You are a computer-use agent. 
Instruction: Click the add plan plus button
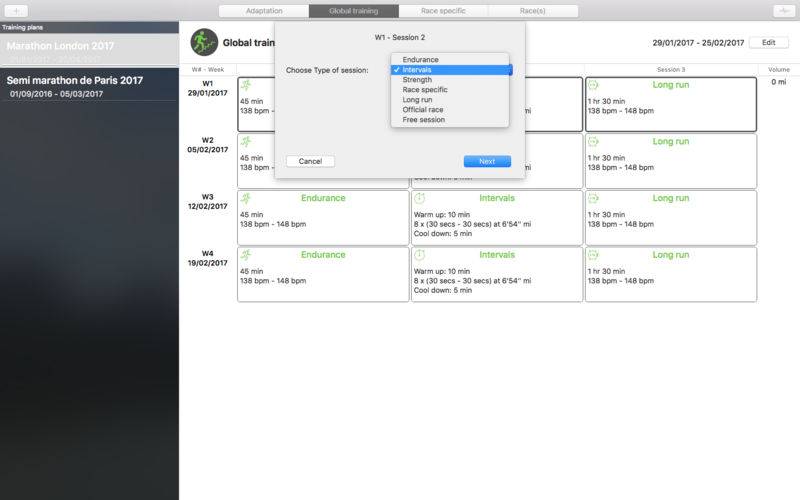(x=16, y=11)
